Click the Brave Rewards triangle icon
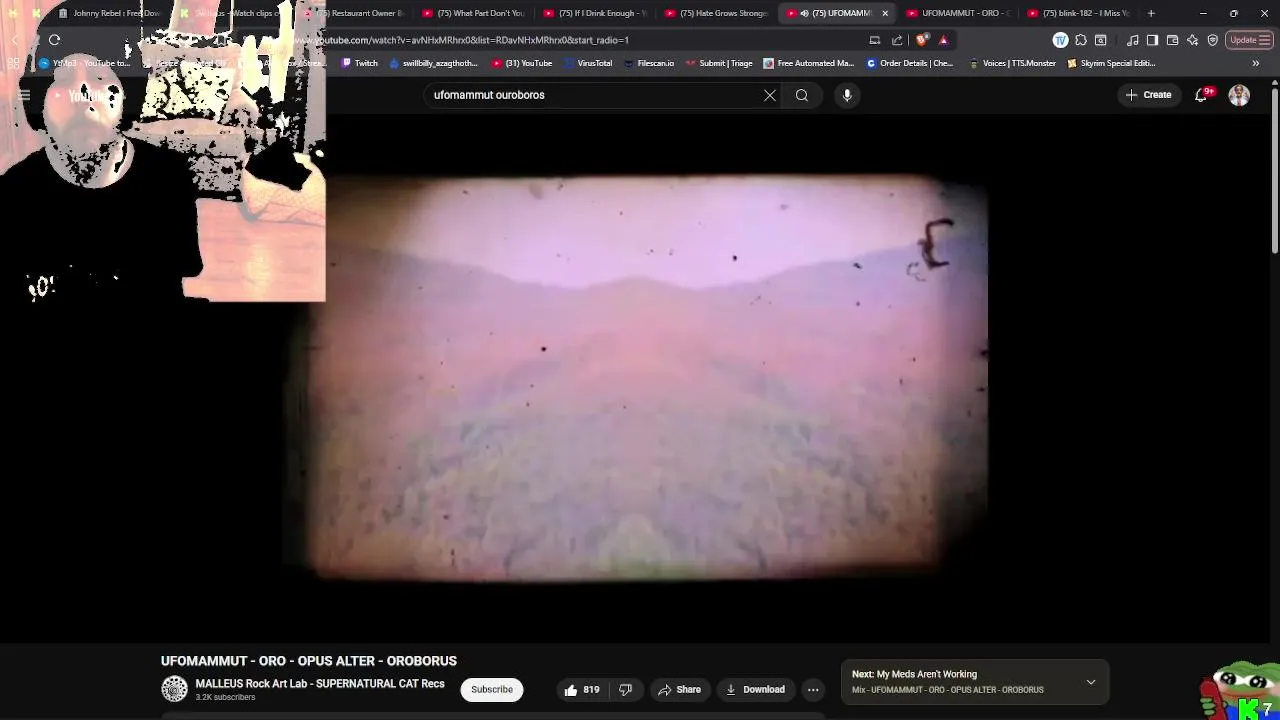The height and width of the screenshot is (720, 1280). coord(943,40)
